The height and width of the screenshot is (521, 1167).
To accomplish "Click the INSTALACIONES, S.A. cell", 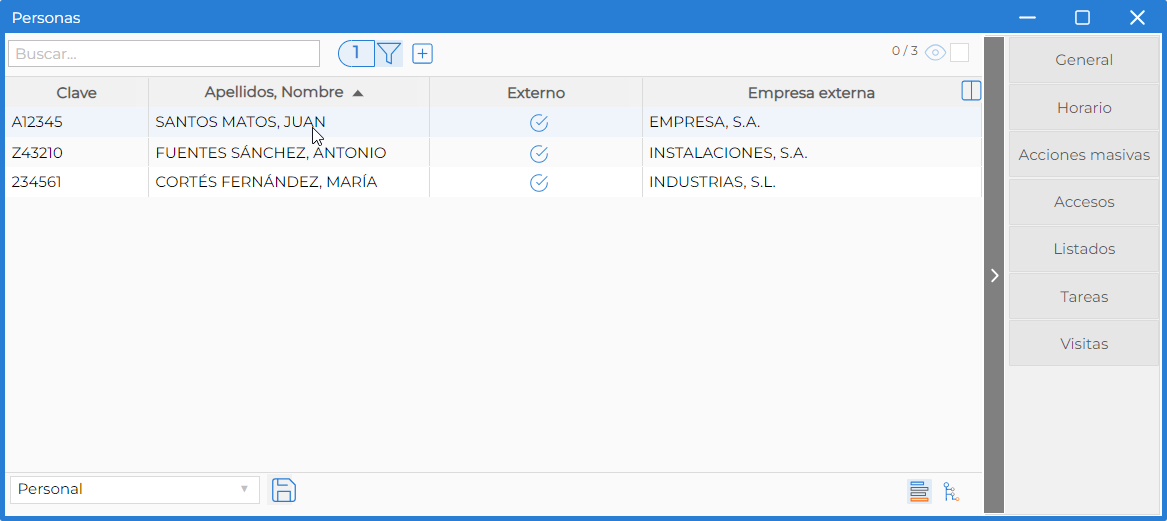I will (x=812, y=153).
